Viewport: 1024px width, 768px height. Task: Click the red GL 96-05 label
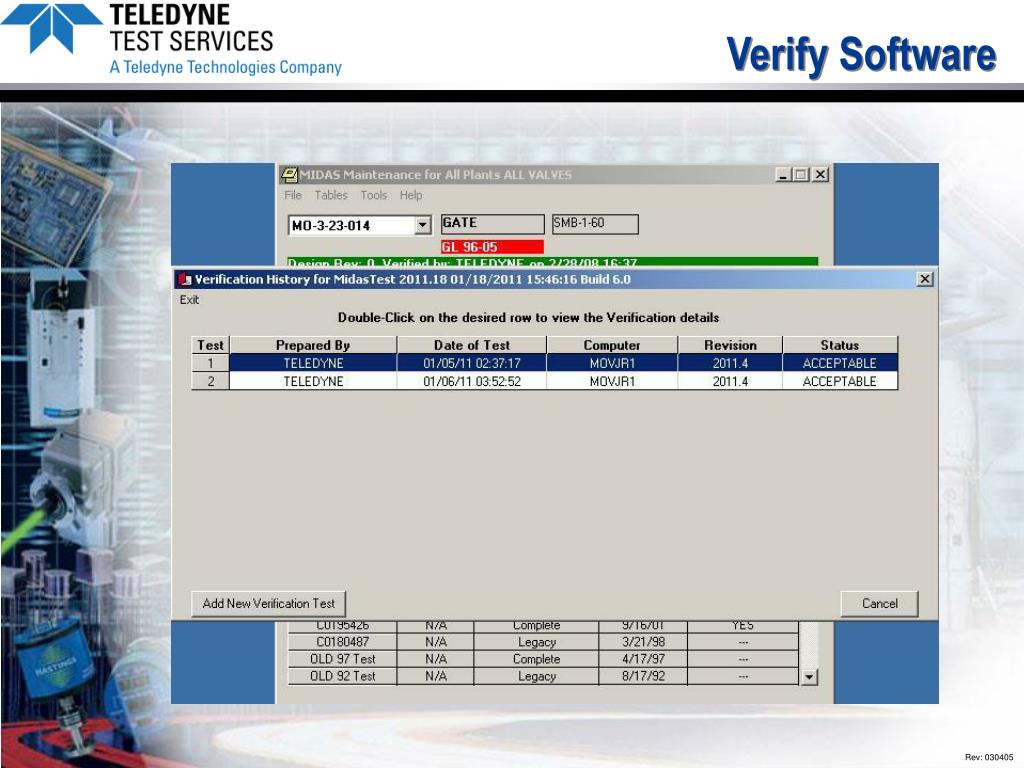492,247
